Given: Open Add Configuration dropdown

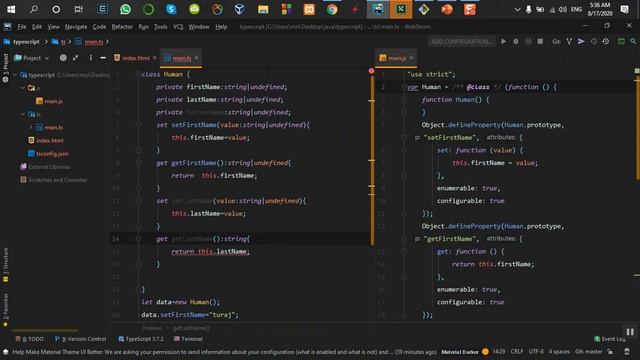Looking at the screenshot, I should tap(461, 42).
